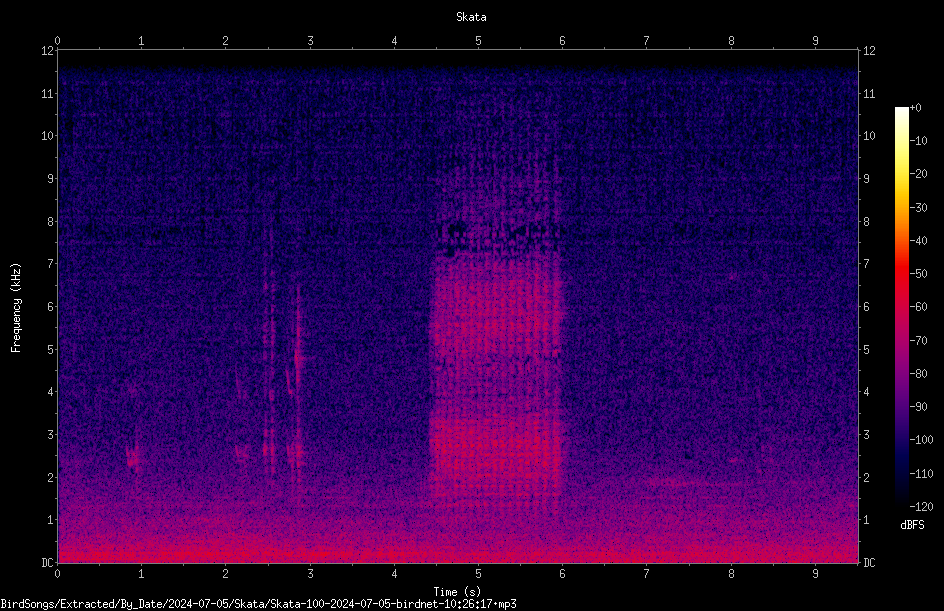Click the top time axis '9' label
The width and height of the screenshot is (944, 611).
point(815,40)
